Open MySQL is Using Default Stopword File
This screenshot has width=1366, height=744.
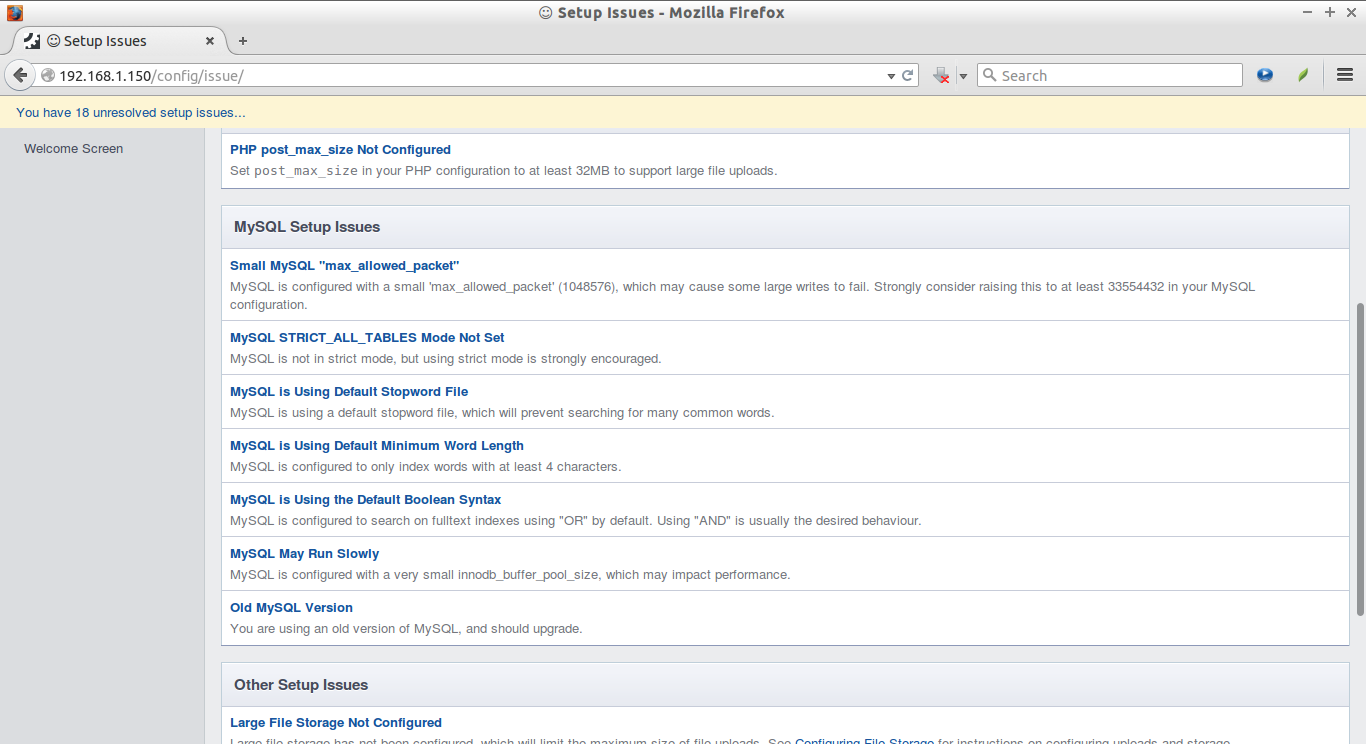pyautogui.click(x=349, y=392)
